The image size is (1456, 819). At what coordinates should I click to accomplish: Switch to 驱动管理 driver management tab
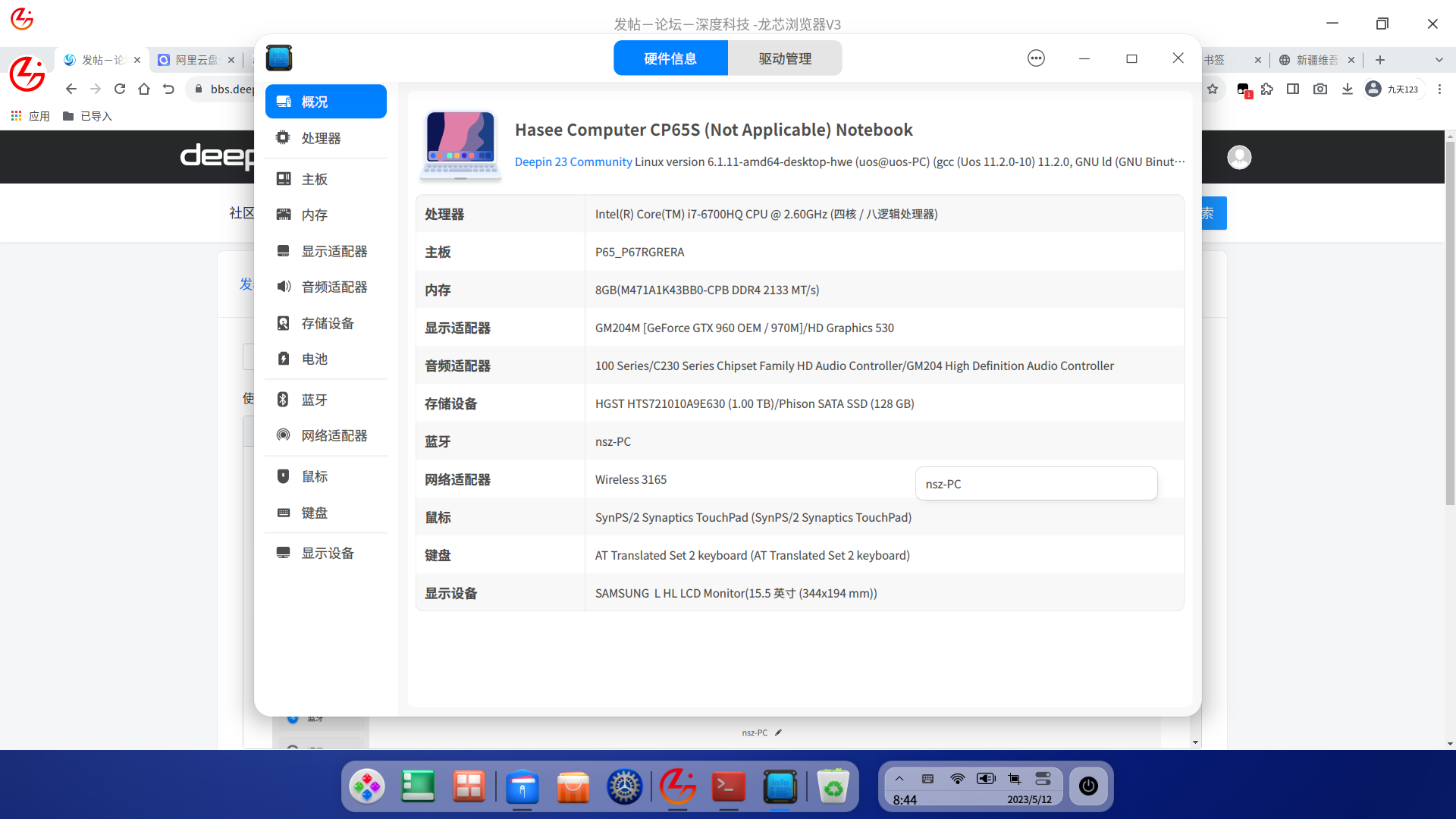pos(785,58)
